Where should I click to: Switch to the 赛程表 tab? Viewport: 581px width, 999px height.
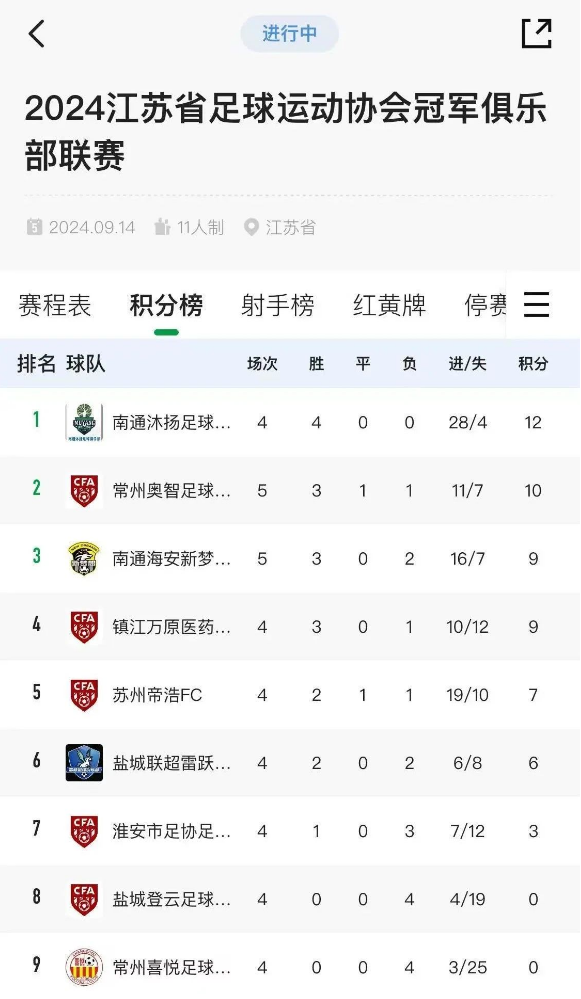(x=55, y=305)
